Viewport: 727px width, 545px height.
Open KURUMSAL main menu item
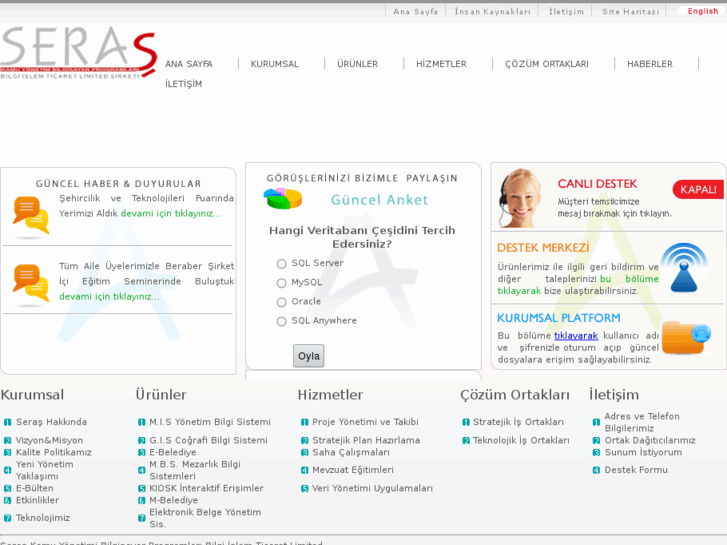pyautogui.click(x=274, y=64)
